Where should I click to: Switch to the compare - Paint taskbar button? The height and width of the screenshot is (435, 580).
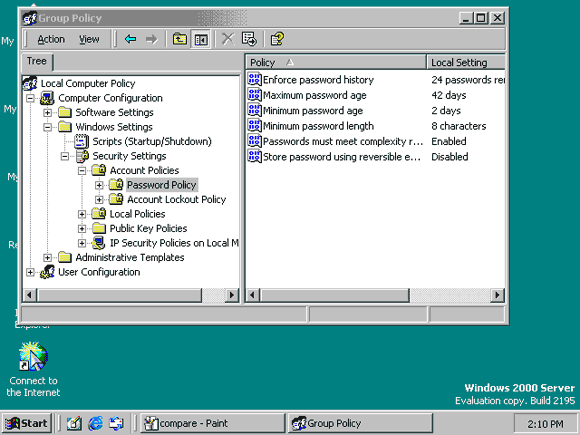[x=212, y=423]
